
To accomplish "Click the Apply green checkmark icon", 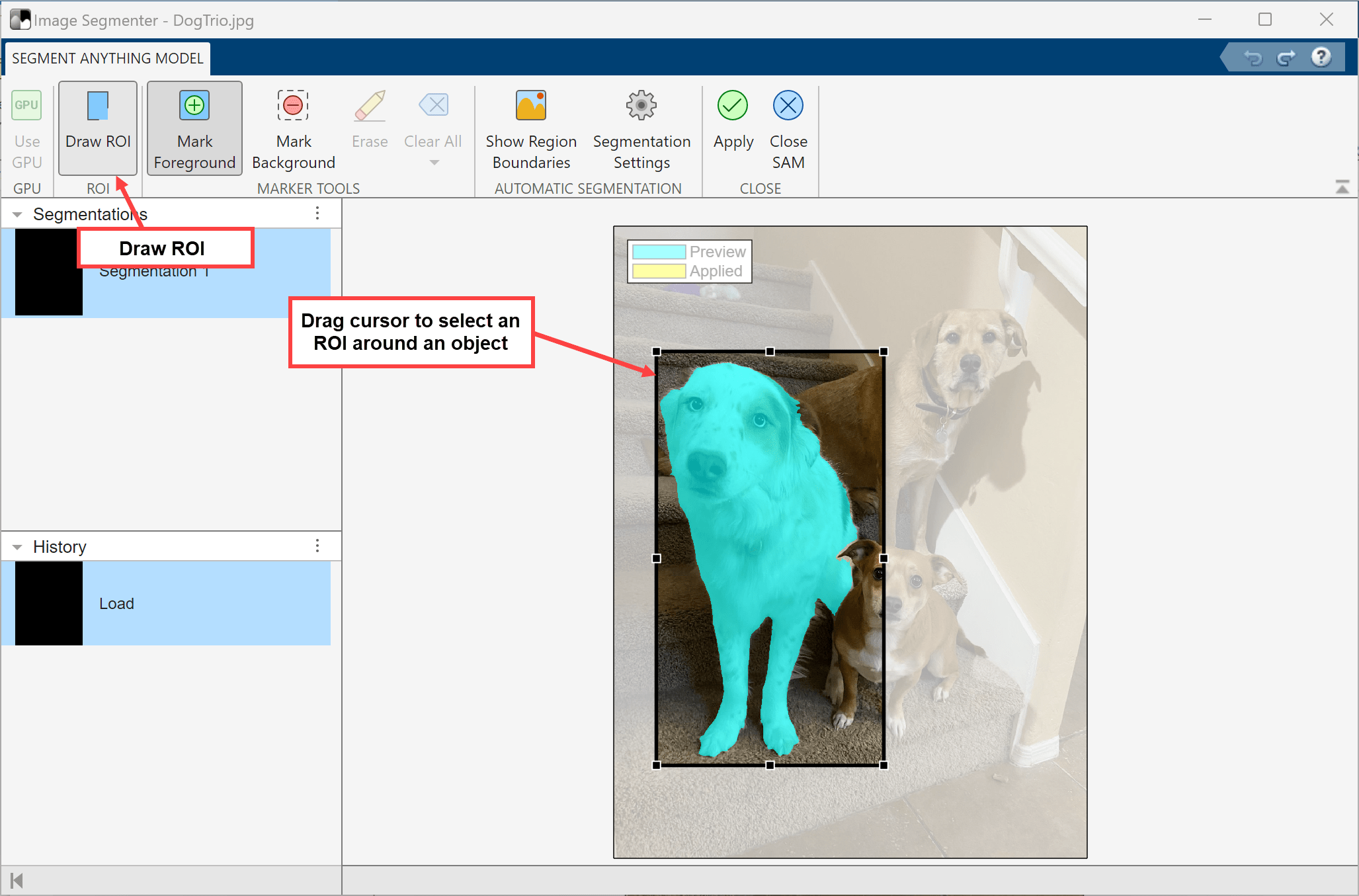I will 732,106.
